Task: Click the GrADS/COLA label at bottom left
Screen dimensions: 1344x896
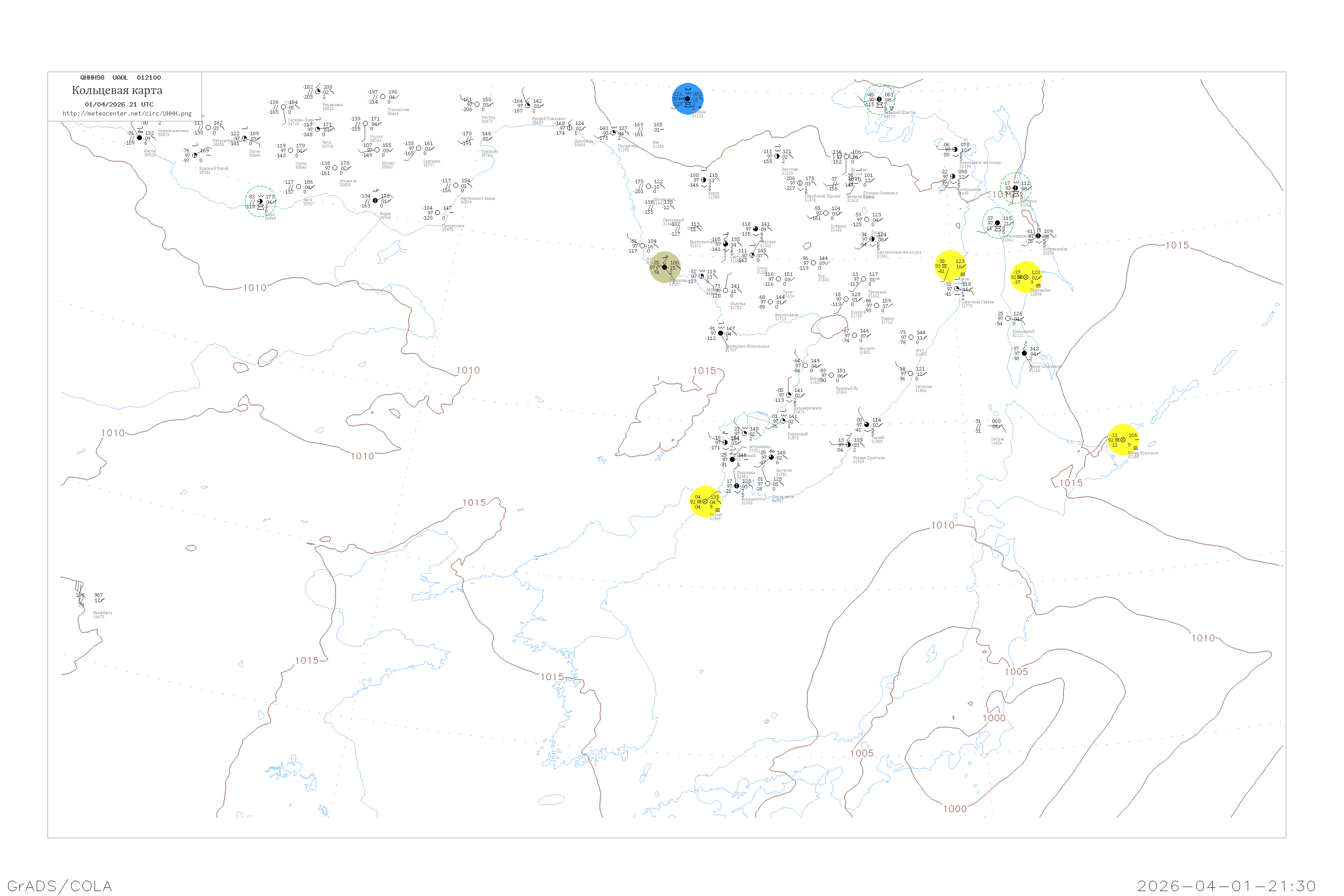Action: pos(60,886)
